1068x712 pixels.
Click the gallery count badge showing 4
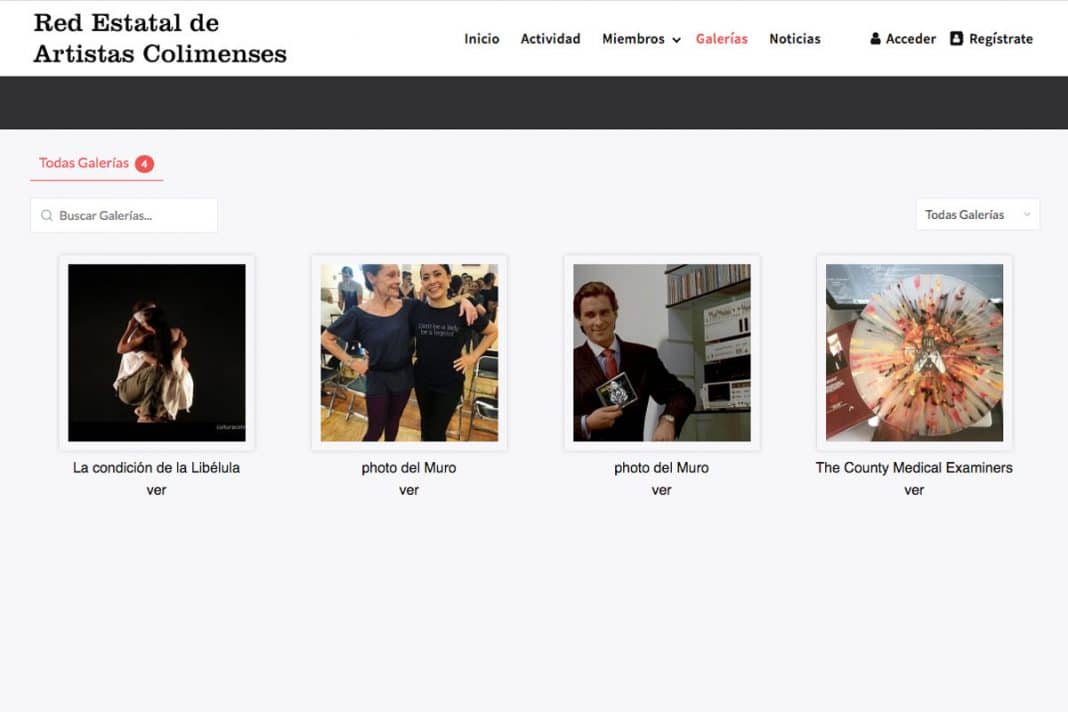pyautogui.click(x=144, y=164)
